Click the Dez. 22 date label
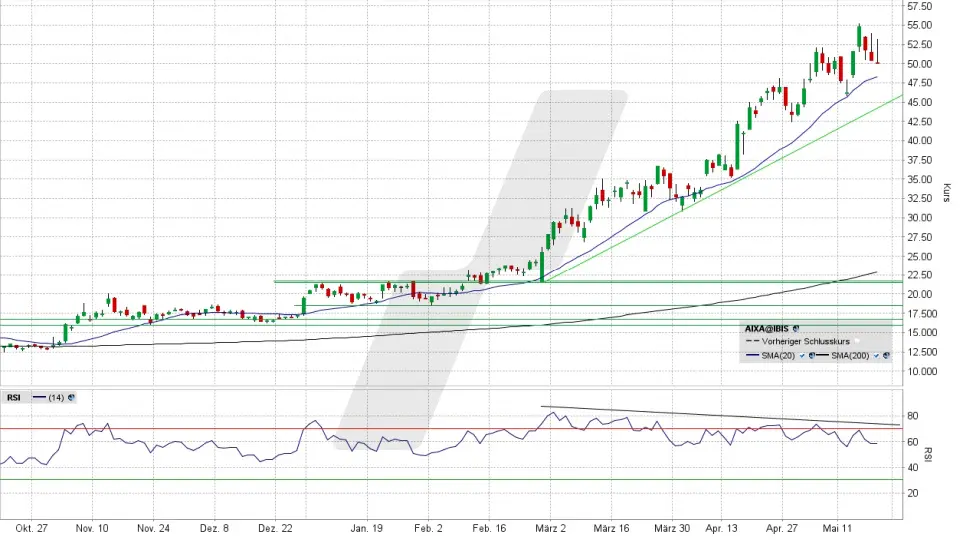 point(276,528)
